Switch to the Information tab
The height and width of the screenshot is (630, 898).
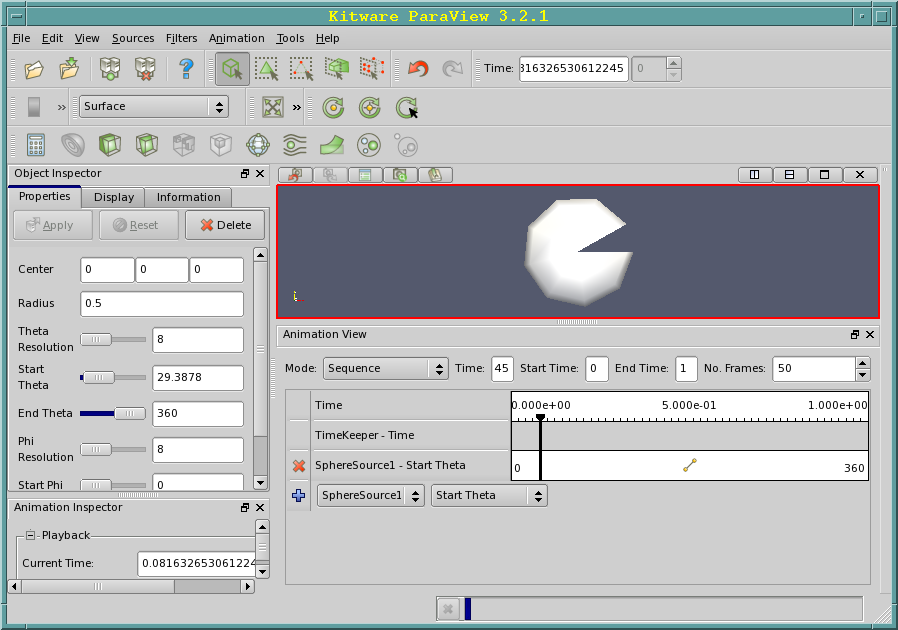pyautogui.click(x=188, y=197)
